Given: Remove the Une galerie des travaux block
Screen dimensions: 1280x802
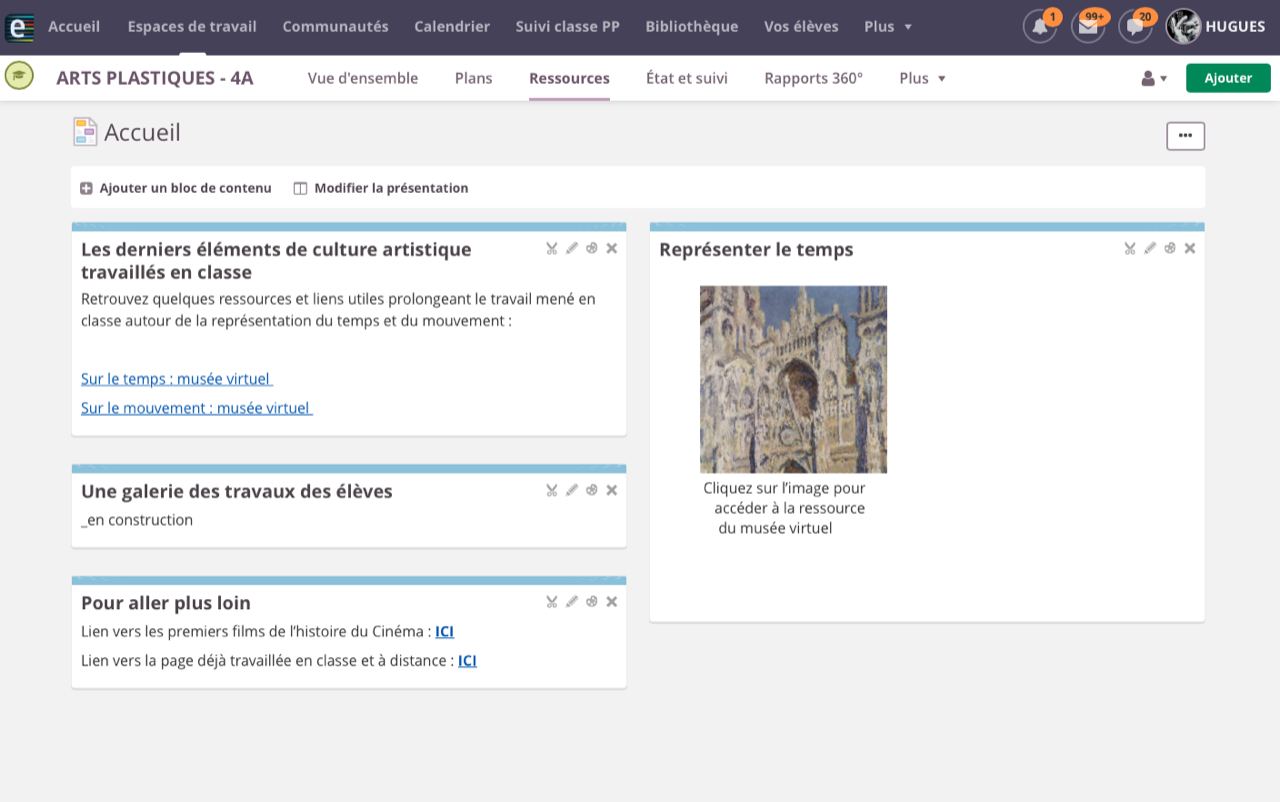Looking at the screenshot, I should click(x=612, y=490).
